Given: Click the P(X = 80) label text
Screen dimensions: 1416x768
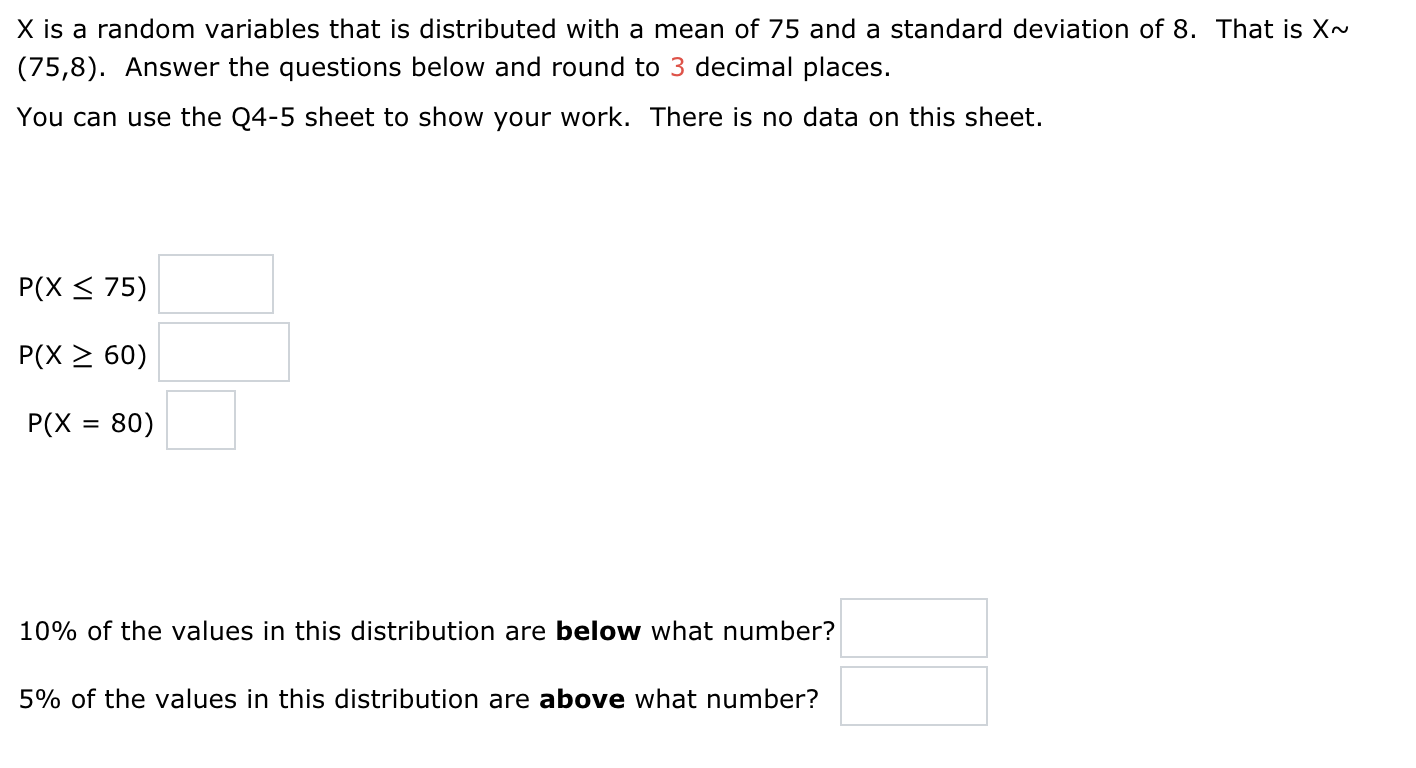Looking at the screenshot, I should (90, 423).
